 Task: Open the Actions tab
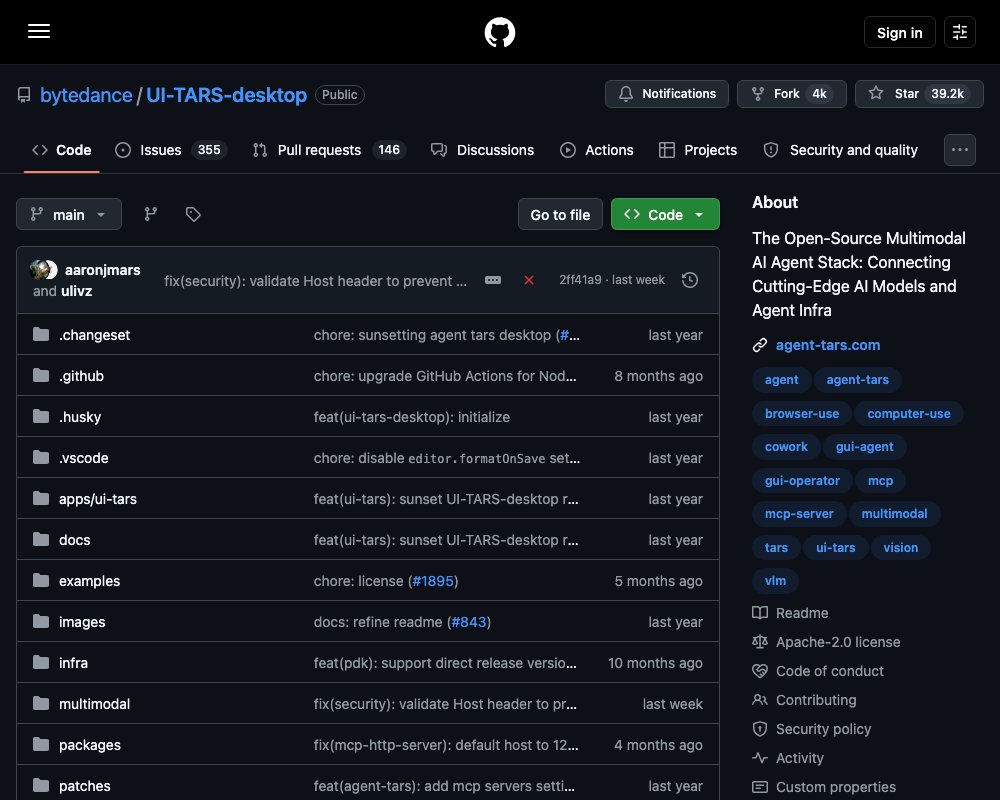tap(597, 150)
